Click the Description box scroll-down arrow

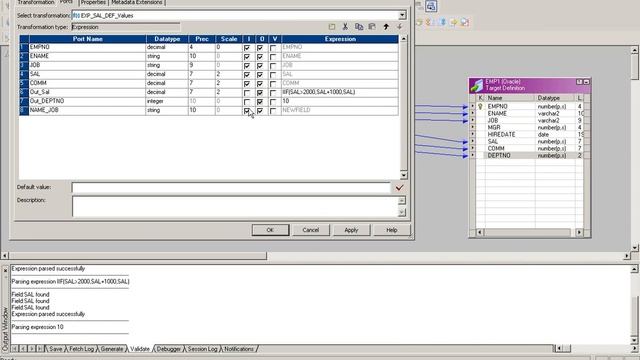[402, 212]
